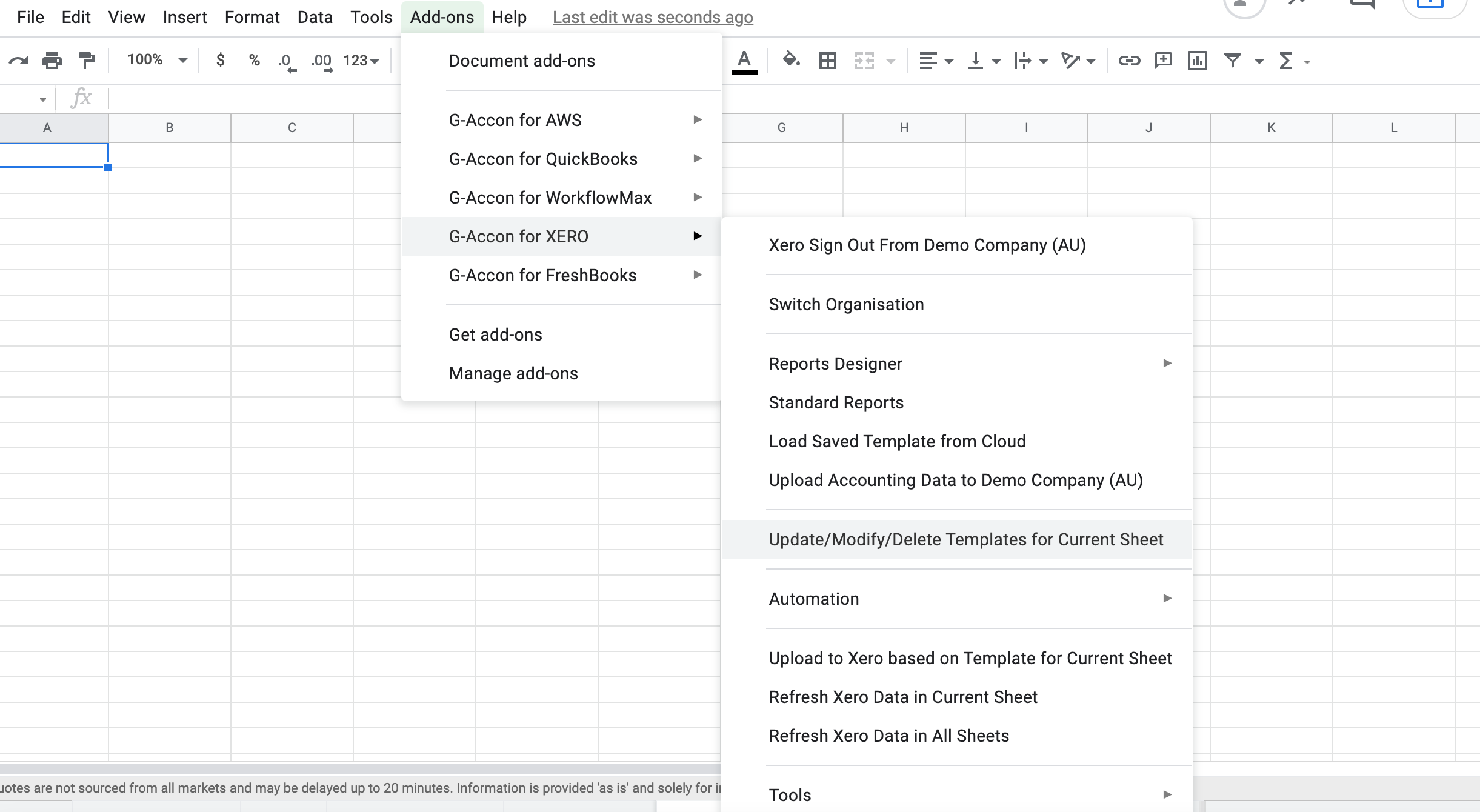The image size is (1480, 812).
Task: Select column H header
Action: click(x=904, y=128)
